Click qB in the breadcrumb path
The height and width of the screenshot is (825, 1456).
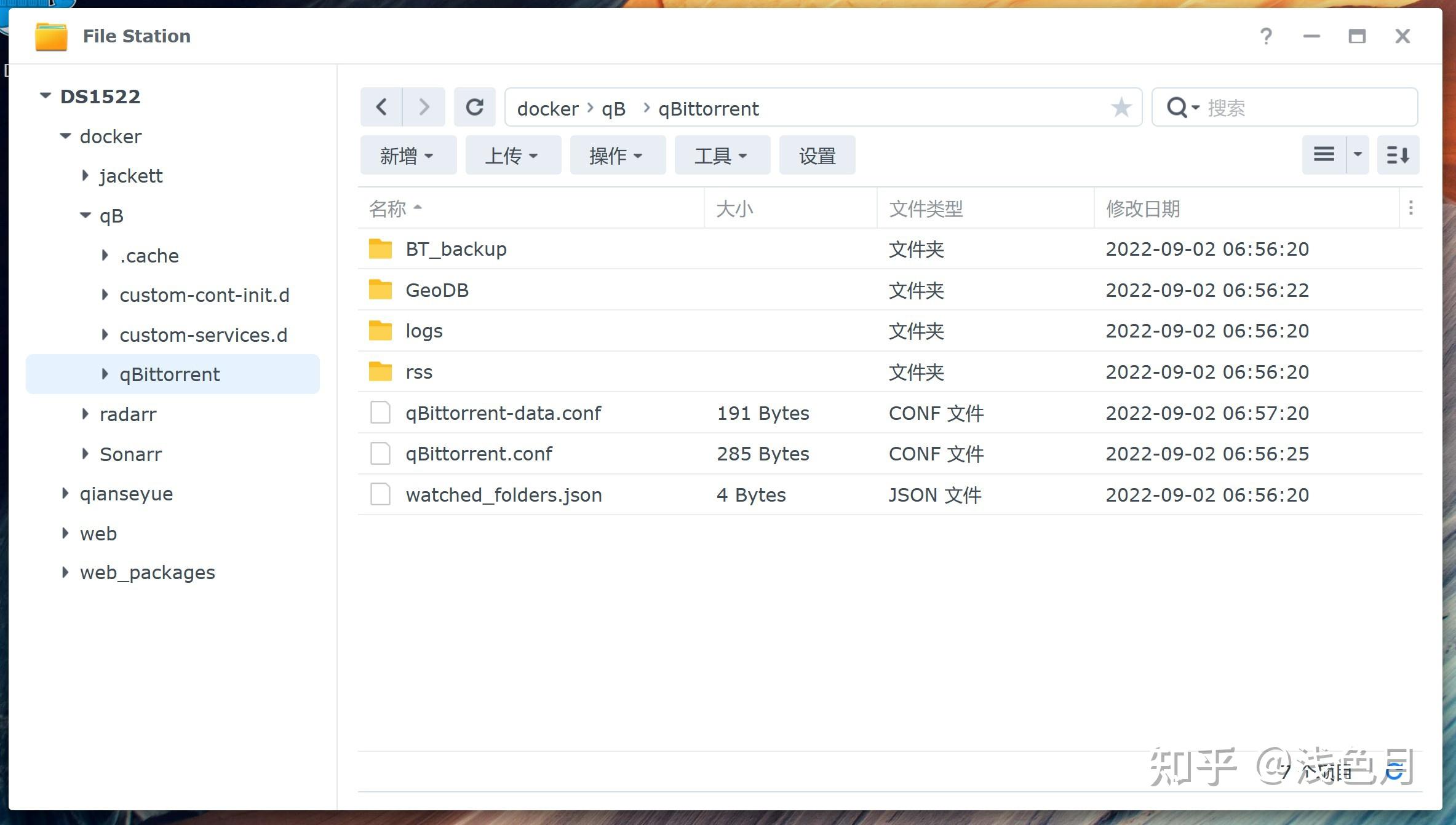pyautogui.click(x=614, y=108)
